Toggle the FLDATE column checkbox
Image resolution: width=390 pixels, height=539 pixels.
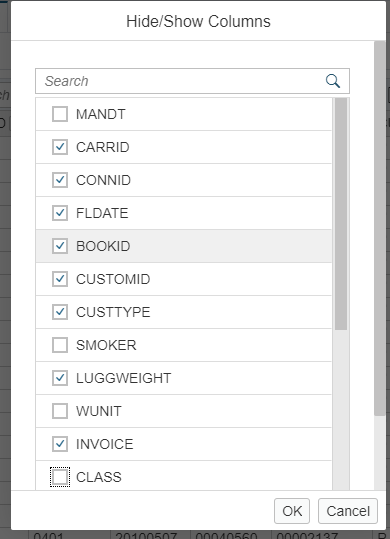pyautogui.click(x=60, y=213)
